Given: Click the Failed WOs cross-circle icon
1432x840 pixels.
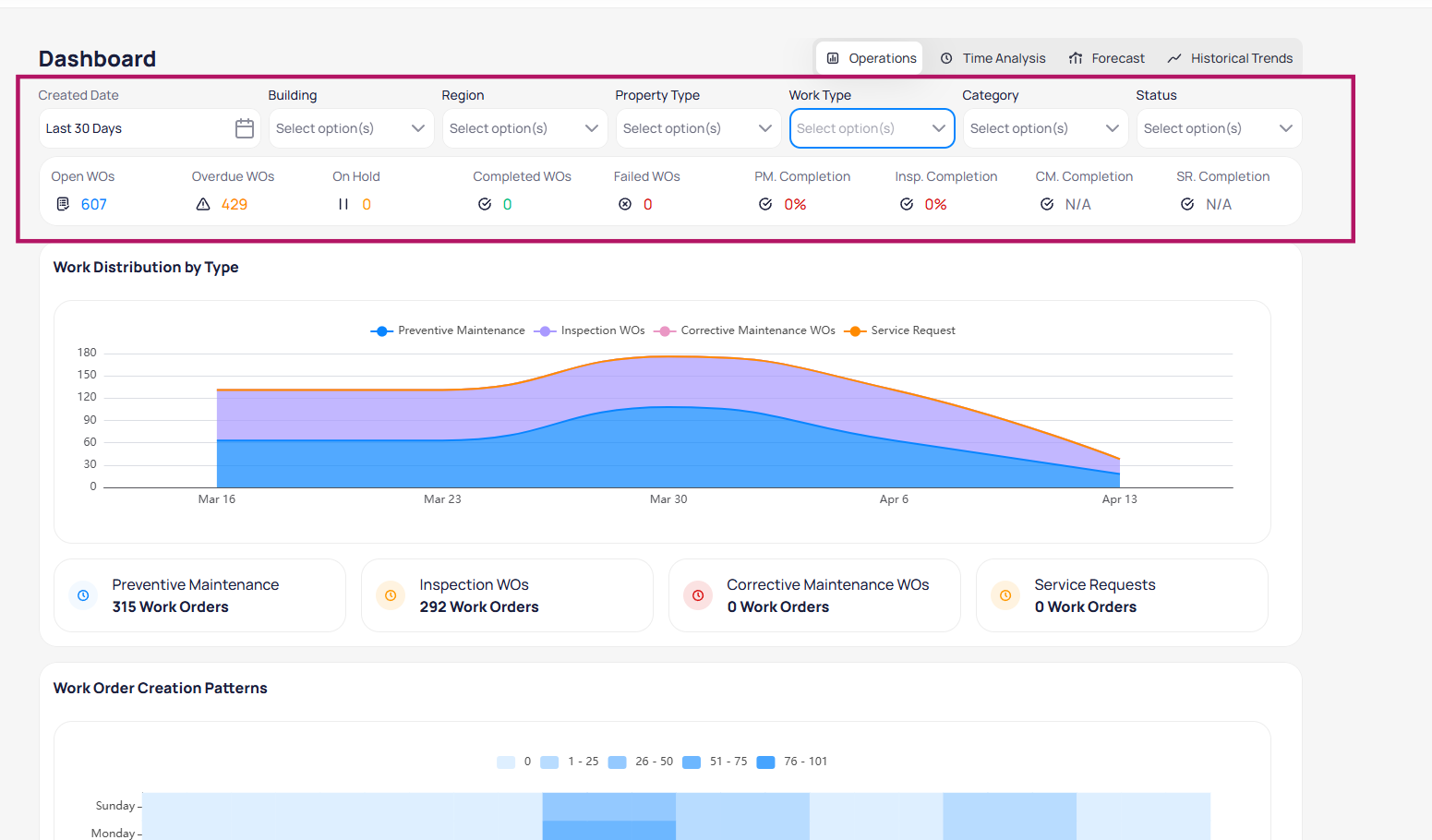Looking at the screenshot, I should click(x=625, y=204).
